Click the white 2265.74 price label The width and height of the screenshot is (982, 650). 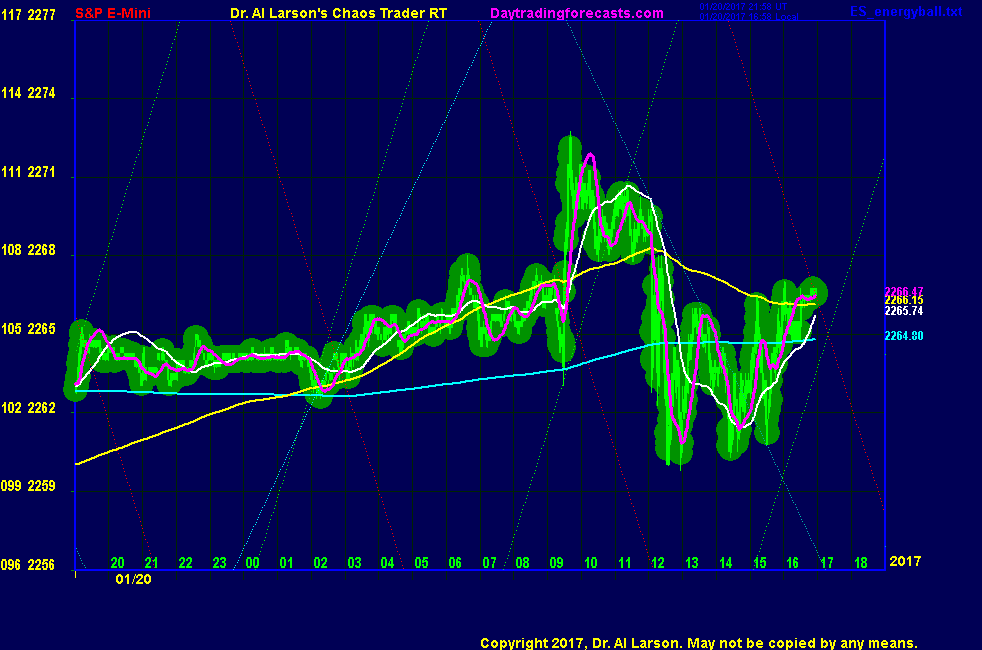903,311
